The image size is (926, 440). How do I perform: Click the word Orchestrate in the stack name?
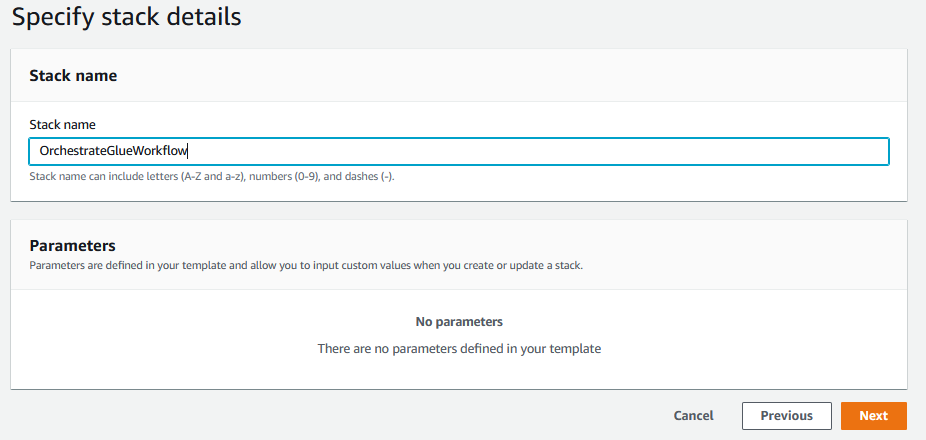(x=70, y=151)
